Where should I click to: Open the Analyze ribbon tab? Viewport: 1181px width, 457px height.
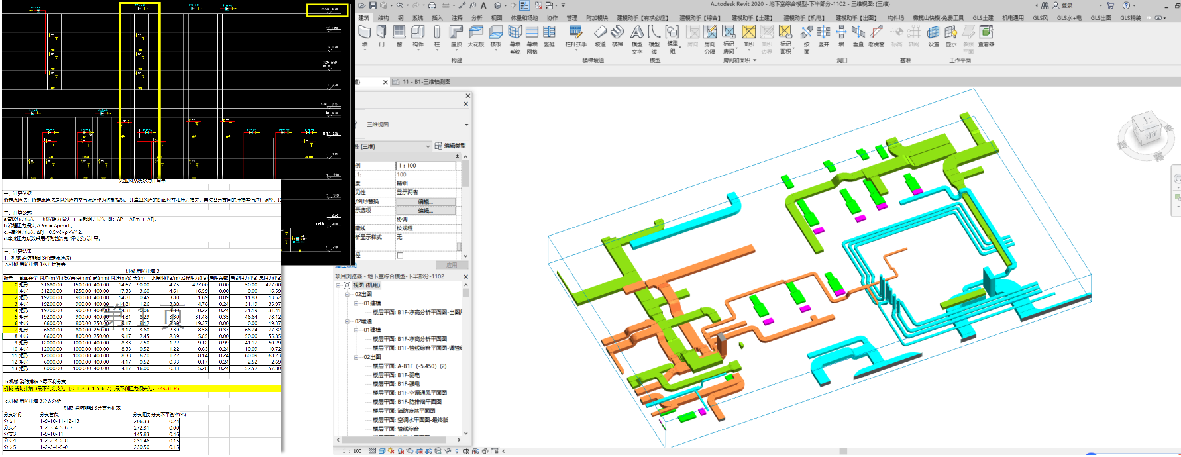tap(477, 18)
